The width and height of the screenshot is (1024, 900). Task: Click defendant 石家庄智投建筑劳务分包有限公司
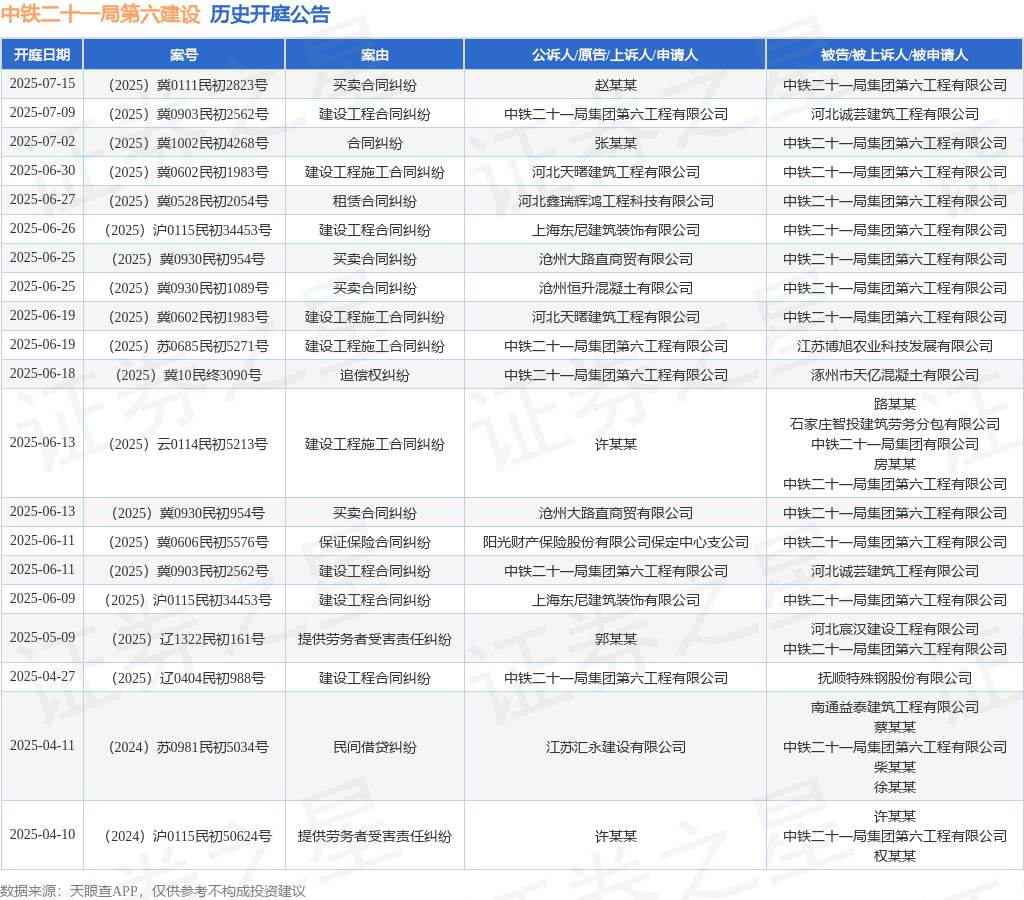(895, 424)
